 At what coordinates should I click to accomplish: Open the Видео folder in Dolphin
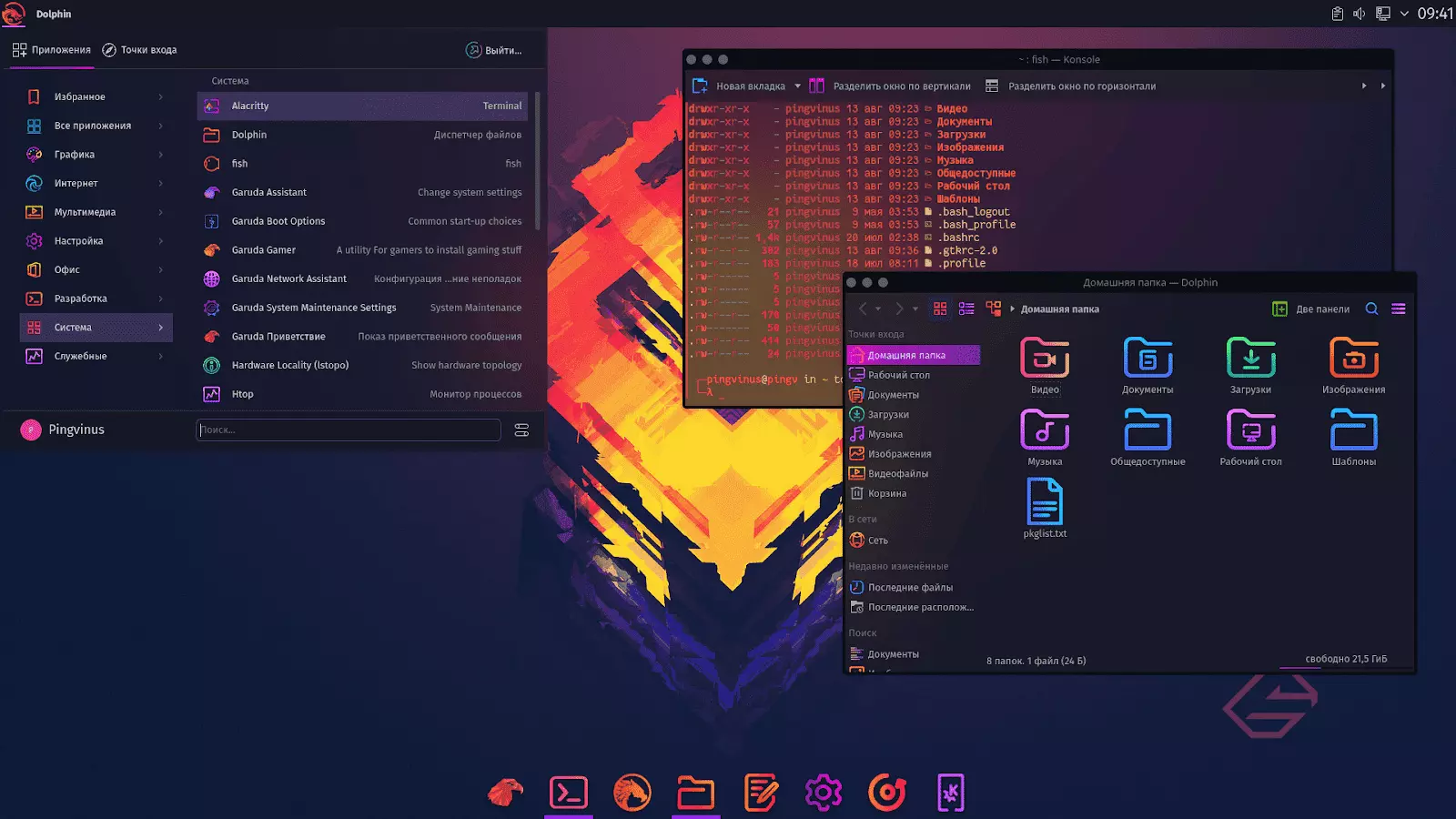coord(1045,365)
